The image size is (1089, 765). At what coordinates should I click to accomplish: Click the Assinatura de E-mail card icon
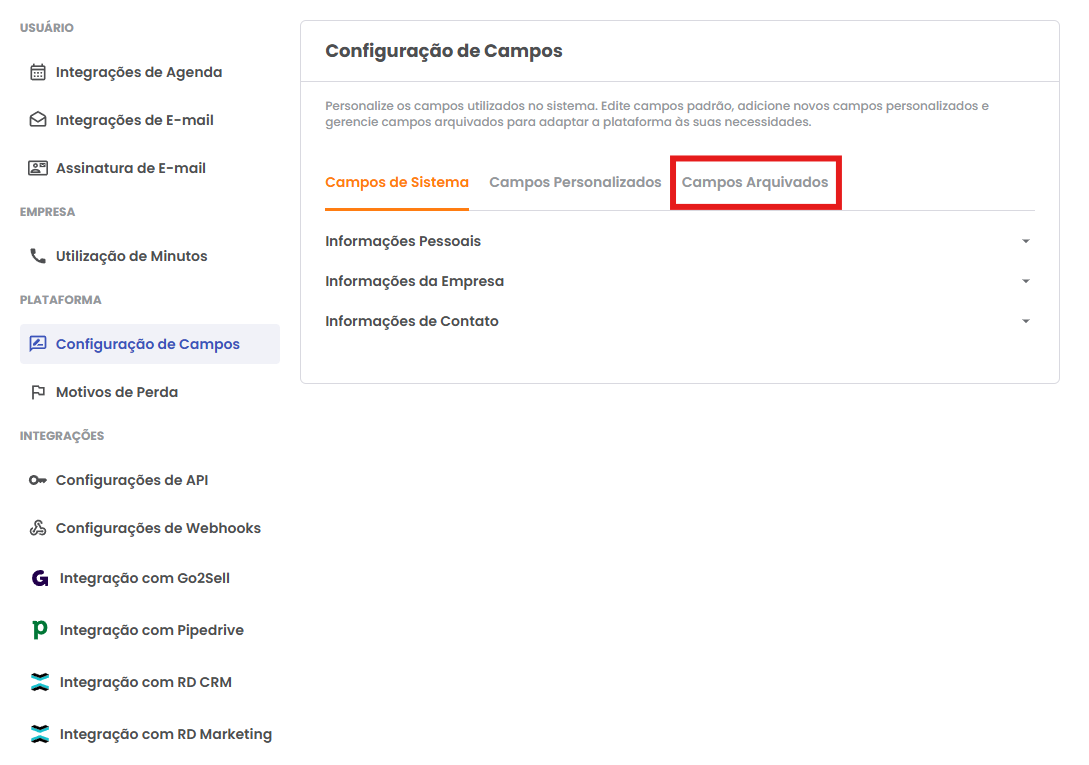pyautogui.click(x=38, y=168)
